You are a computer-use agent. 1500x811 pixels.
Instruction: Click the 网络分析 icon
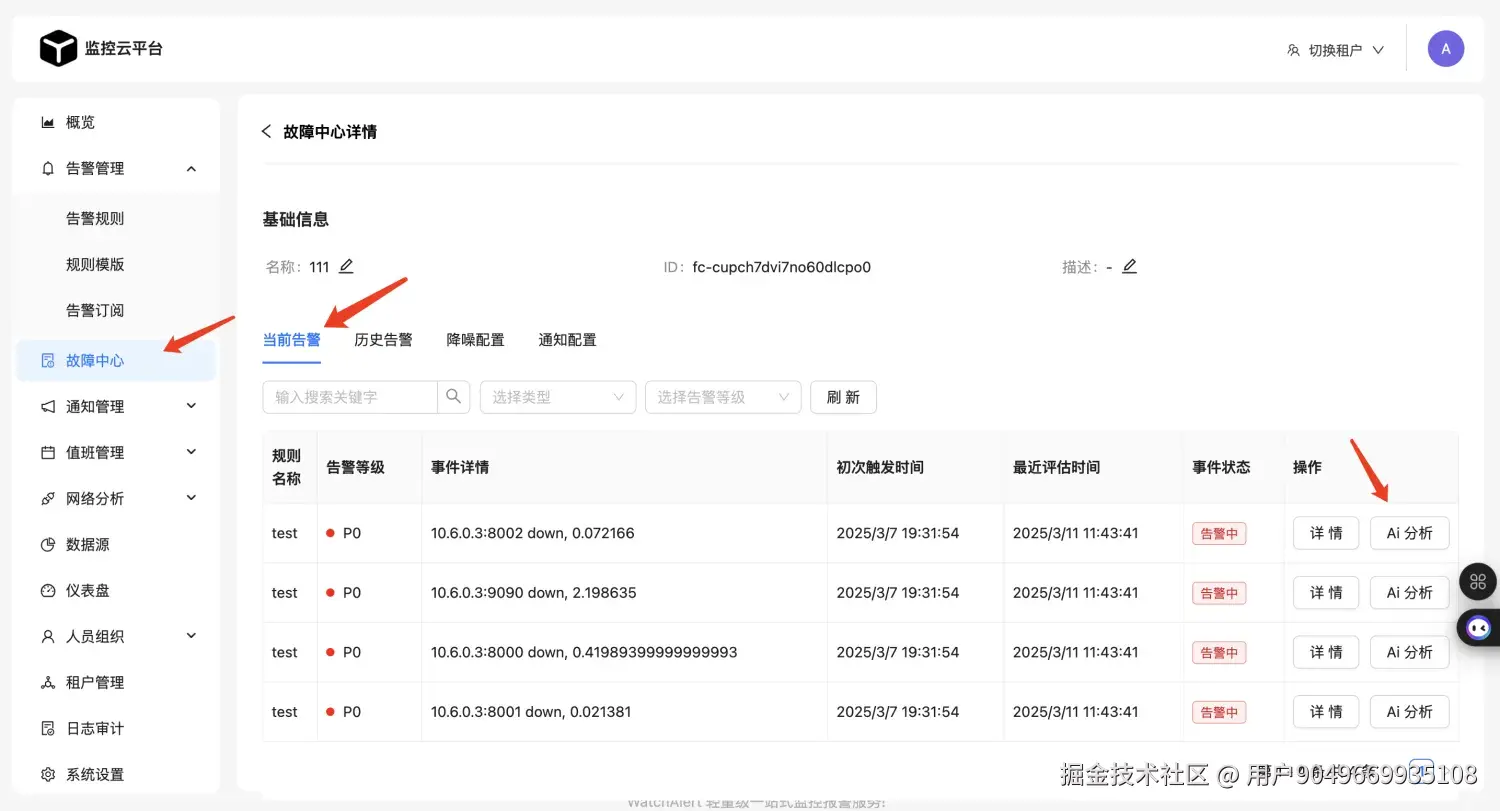pos(48,498)
